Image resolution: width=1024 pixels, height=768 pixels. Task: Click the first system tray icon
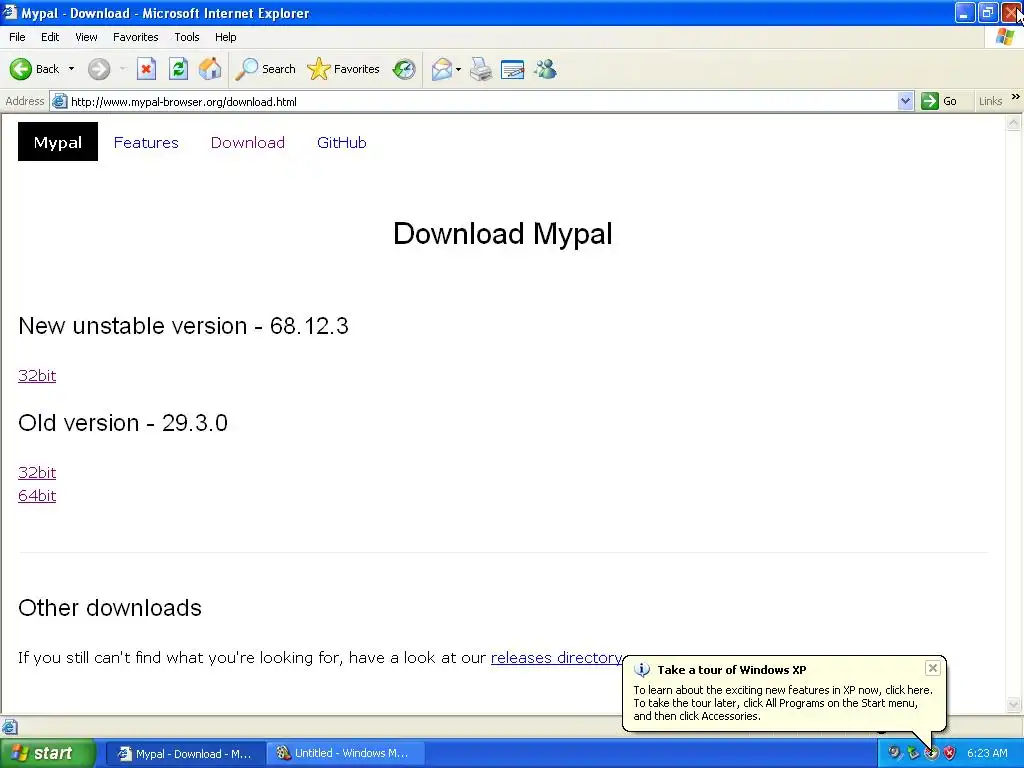[894, 753]
